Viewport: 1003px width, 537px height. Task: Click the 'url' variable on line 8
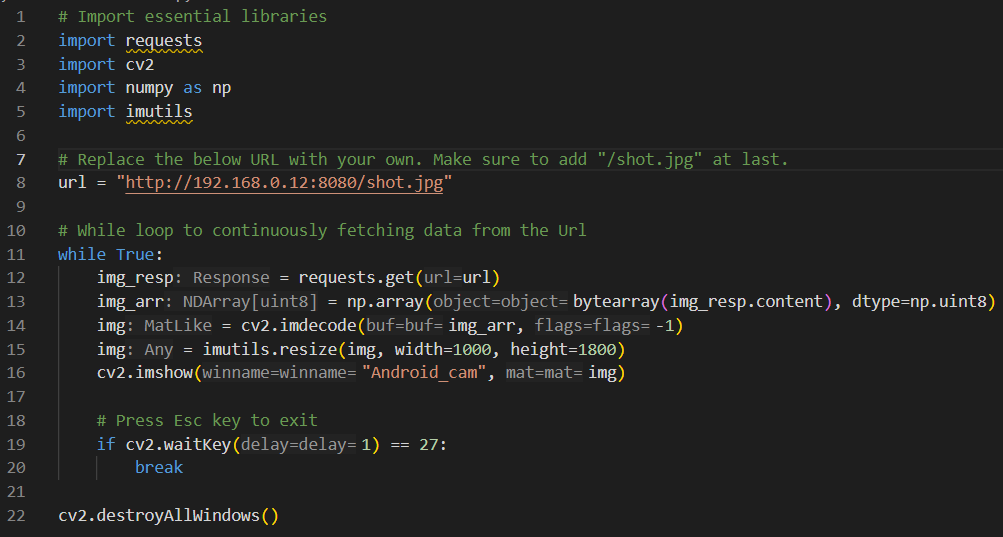pos(72,183)
